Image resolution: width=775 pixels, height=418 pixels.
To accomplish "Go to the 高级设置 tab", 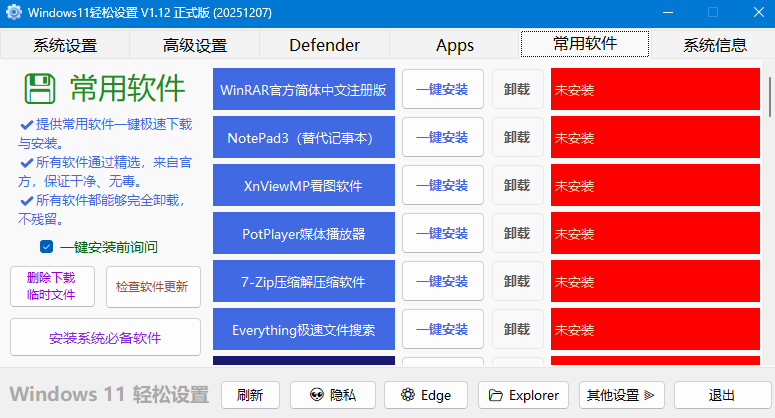I will tap(195, 45).
